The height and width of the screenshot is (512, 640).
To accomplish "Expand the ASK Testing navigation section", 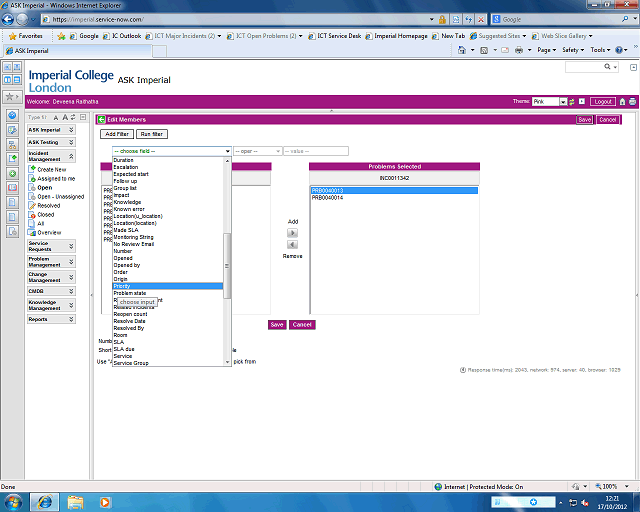I will pos(70,142).
